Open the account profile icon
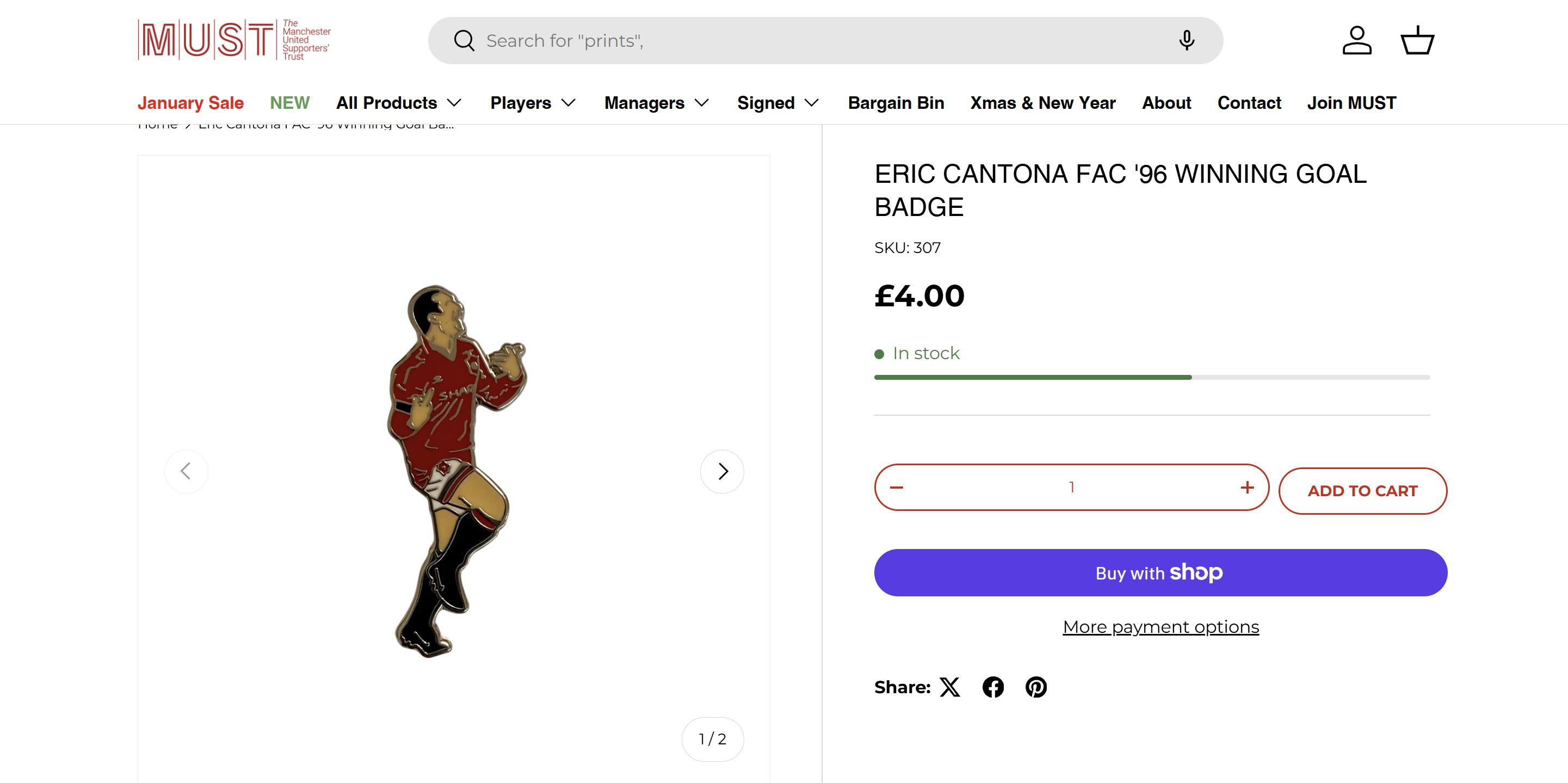The image size is (1568, 783). tap(1357, 41)
